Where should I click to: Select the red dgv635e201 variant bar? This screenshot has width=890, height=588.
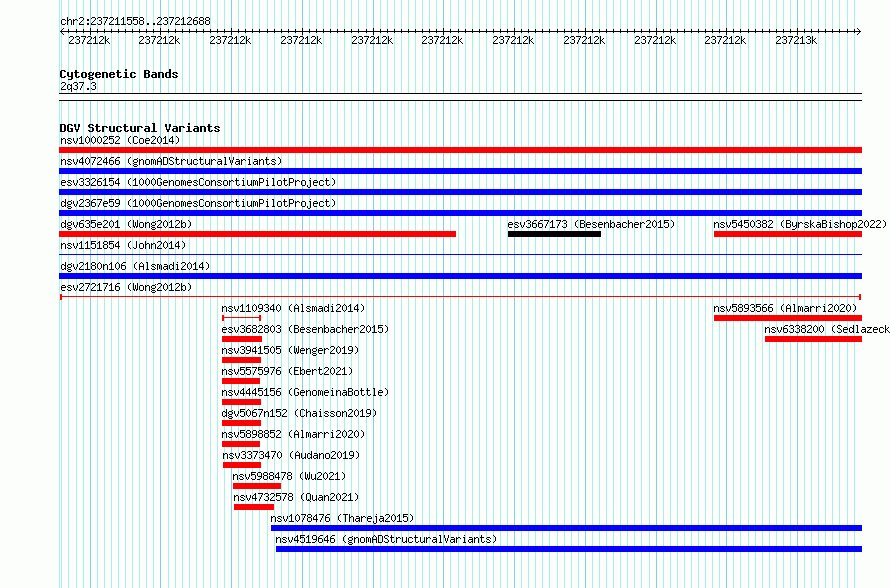[x=258, y=234]
